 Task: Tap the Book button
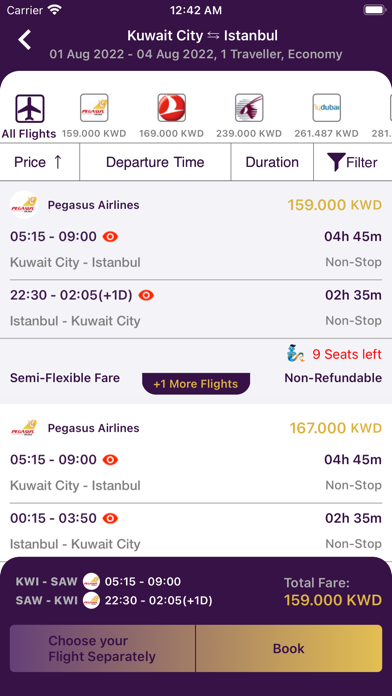(x=289, y=649)
